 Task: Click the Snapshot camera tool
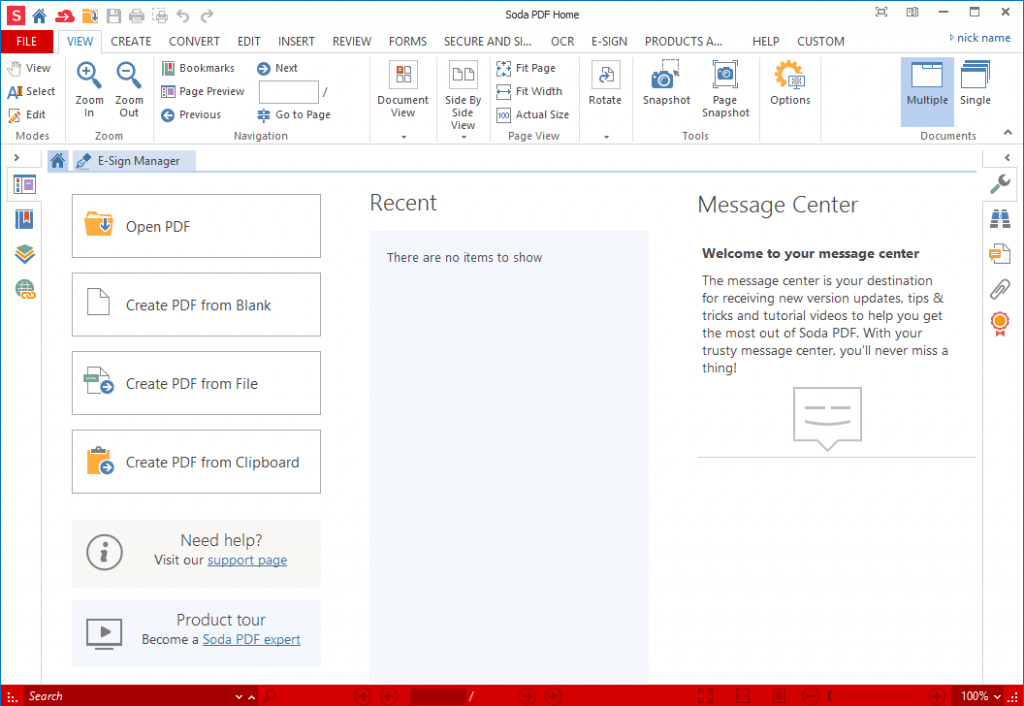666,83
